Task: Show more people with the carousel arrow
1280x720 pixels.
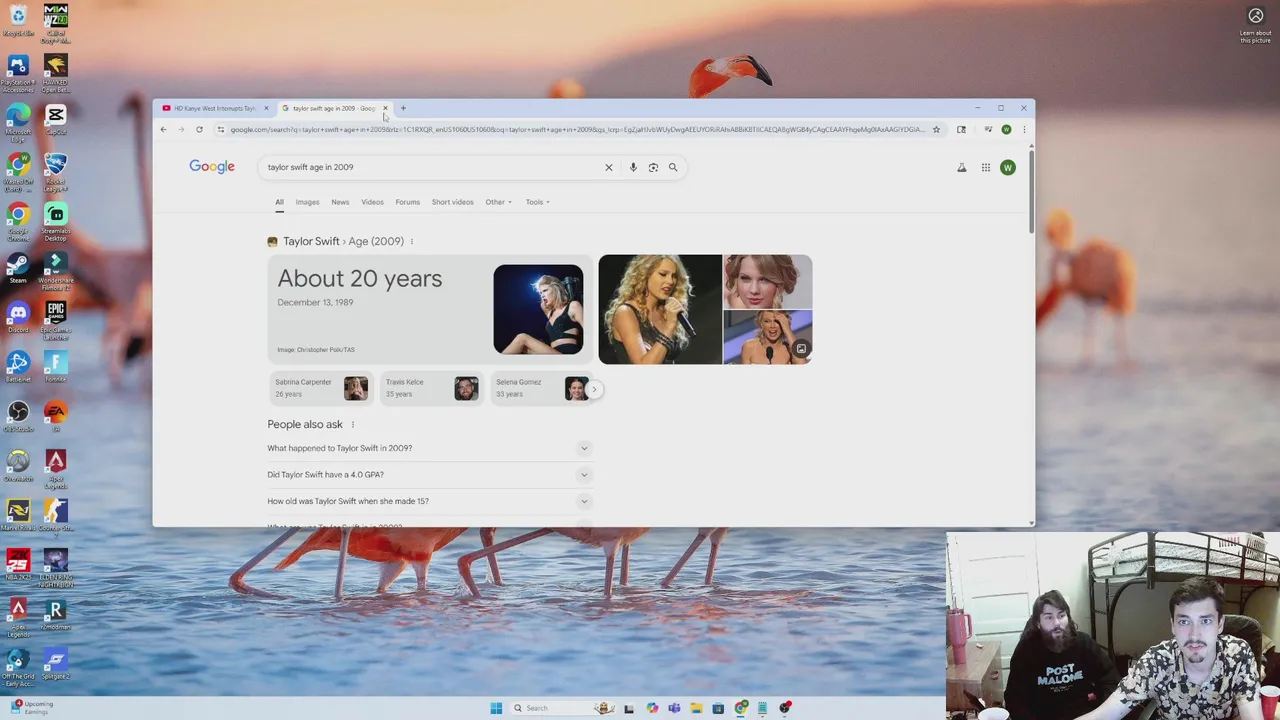Action: pos(594,388)
